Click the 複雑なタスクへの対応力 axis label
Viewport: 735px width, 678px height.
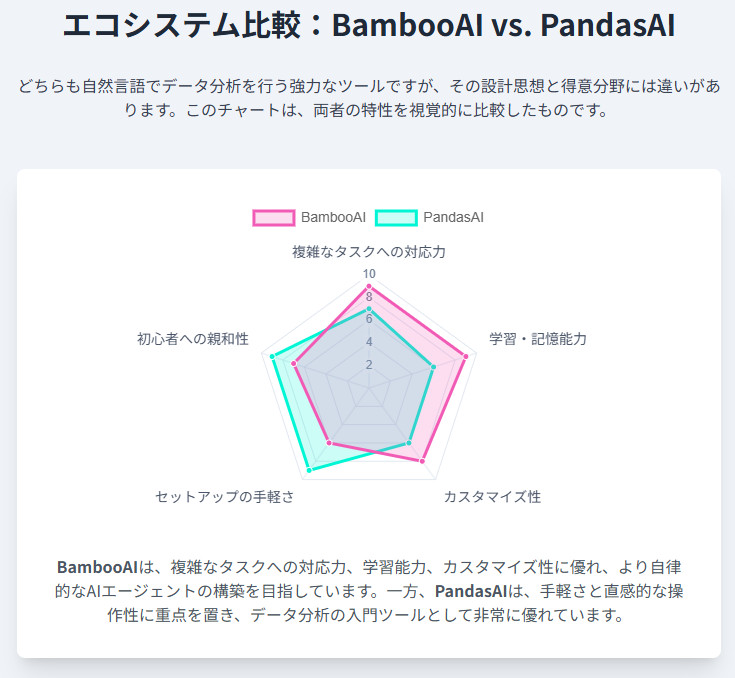click(369, 251)
